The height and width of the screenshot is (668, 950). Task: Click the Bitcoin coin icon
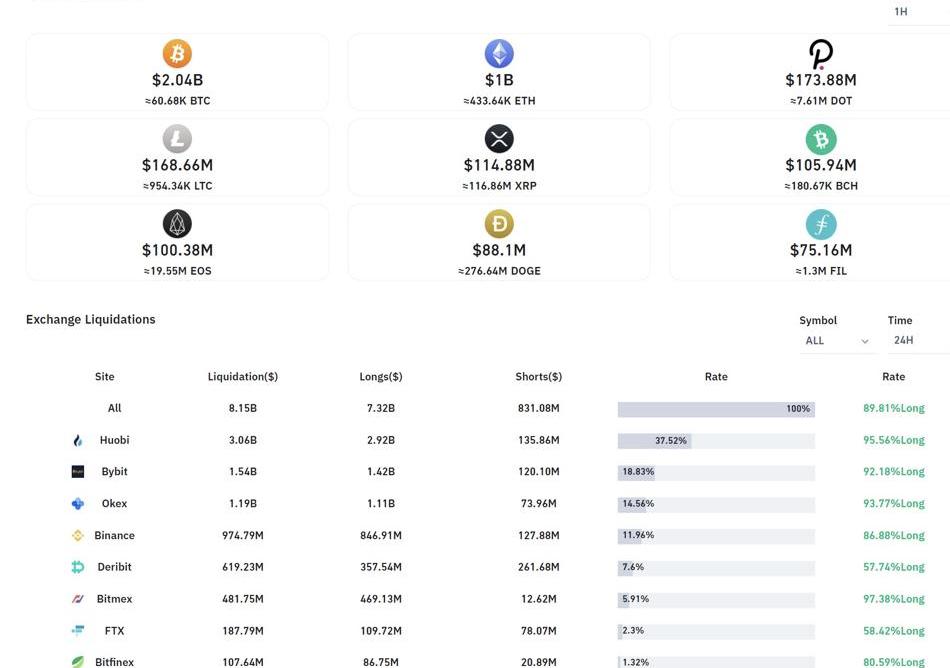coord(177,53)
